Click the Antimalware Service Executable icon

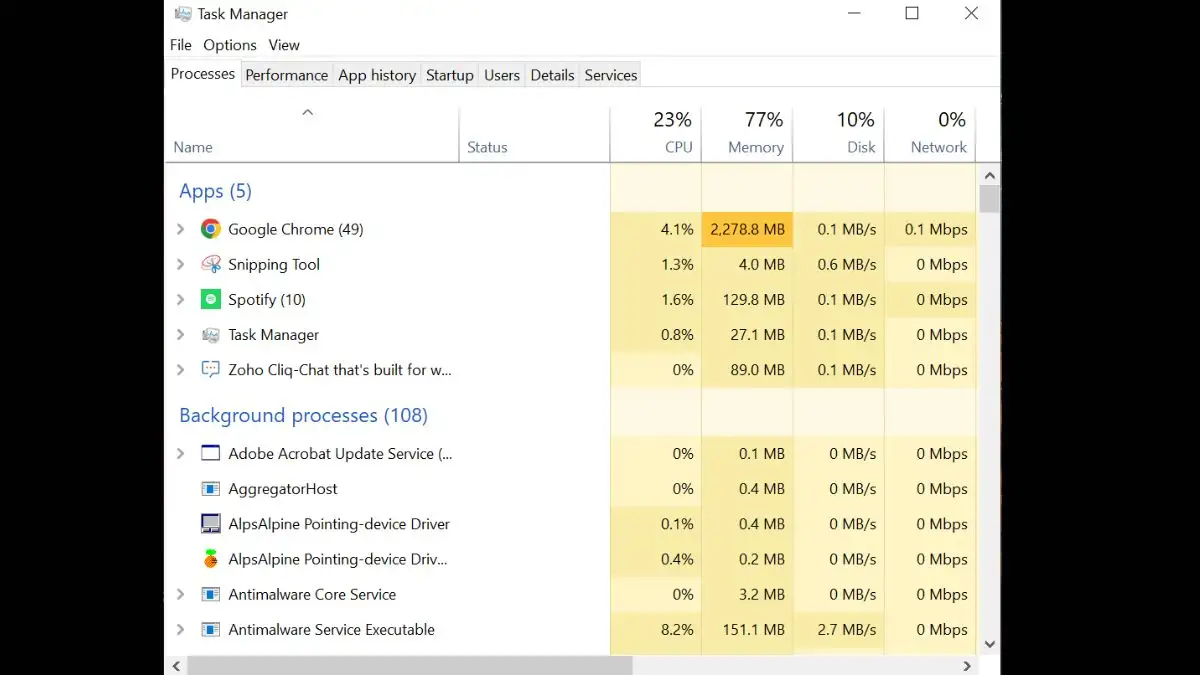click(210, 630)
